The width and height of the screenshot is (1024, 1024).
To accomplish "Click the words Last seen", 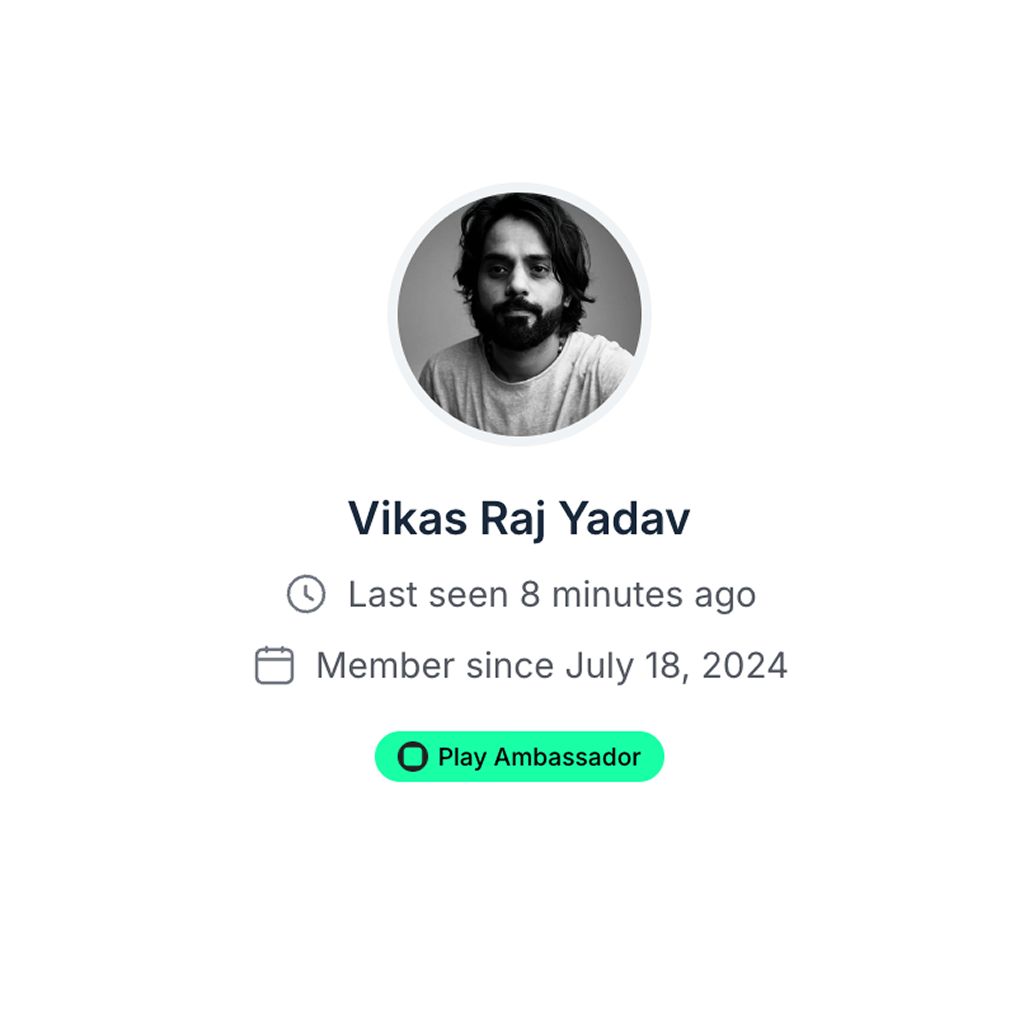I will 428,594.
